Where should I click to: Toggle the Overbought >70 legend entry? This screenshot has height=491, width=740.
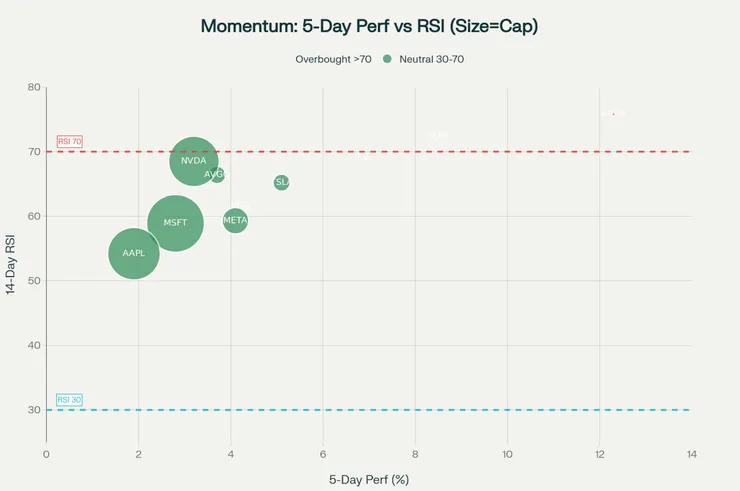(333, 59)
